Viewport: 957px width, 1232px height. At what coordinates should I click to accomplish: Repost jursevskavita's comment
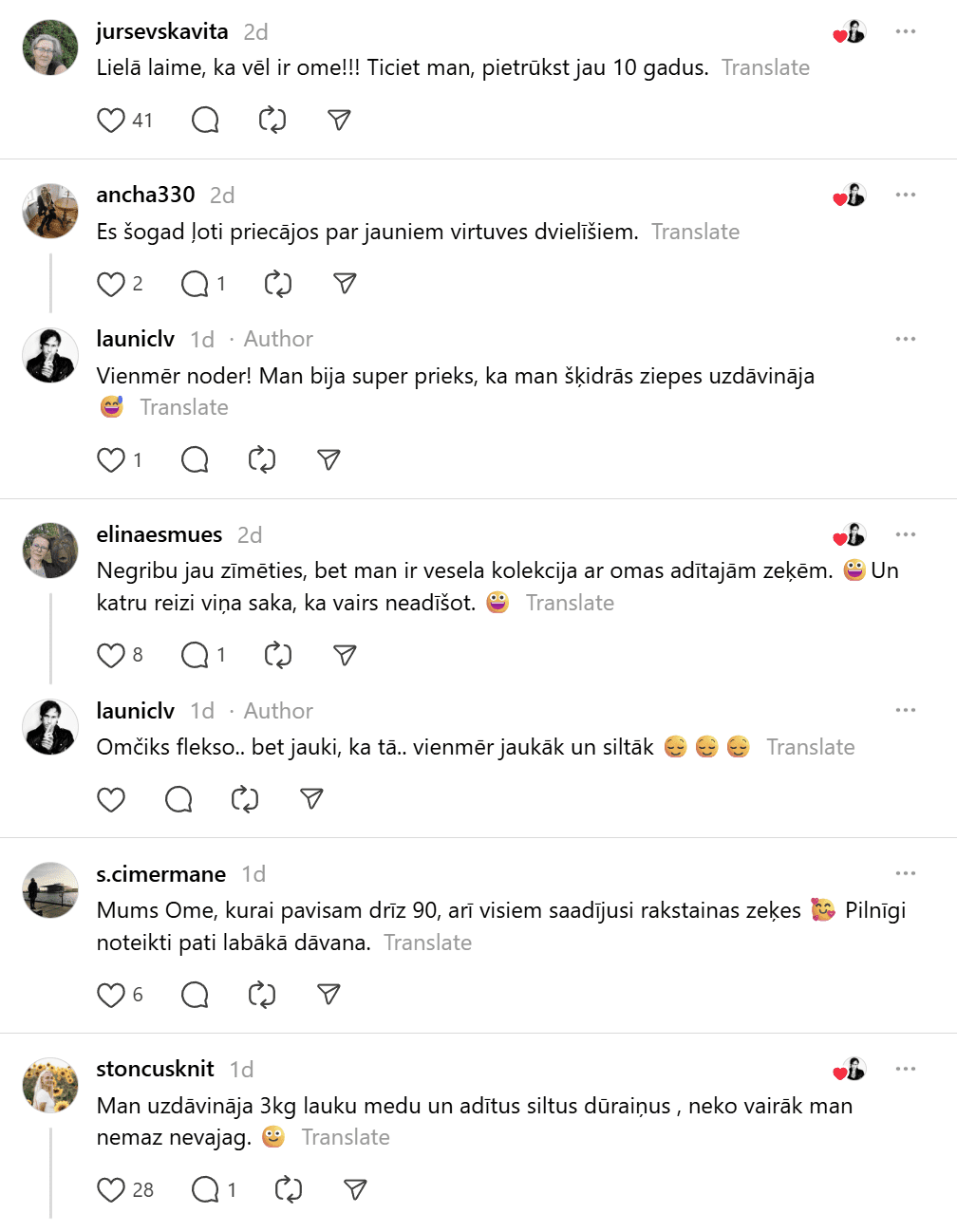tap(272, 121)
